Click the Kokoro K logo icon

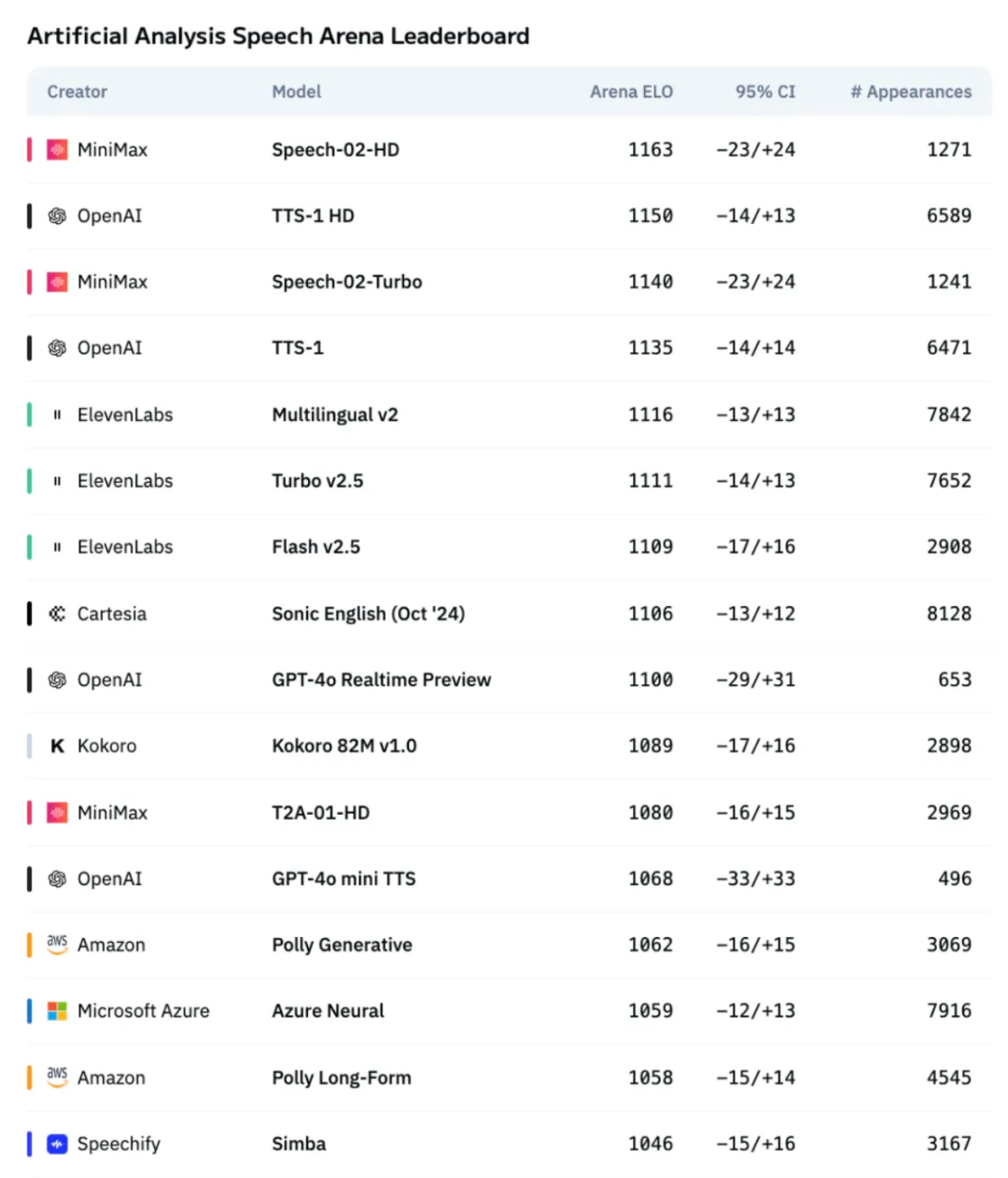[57, 746]
